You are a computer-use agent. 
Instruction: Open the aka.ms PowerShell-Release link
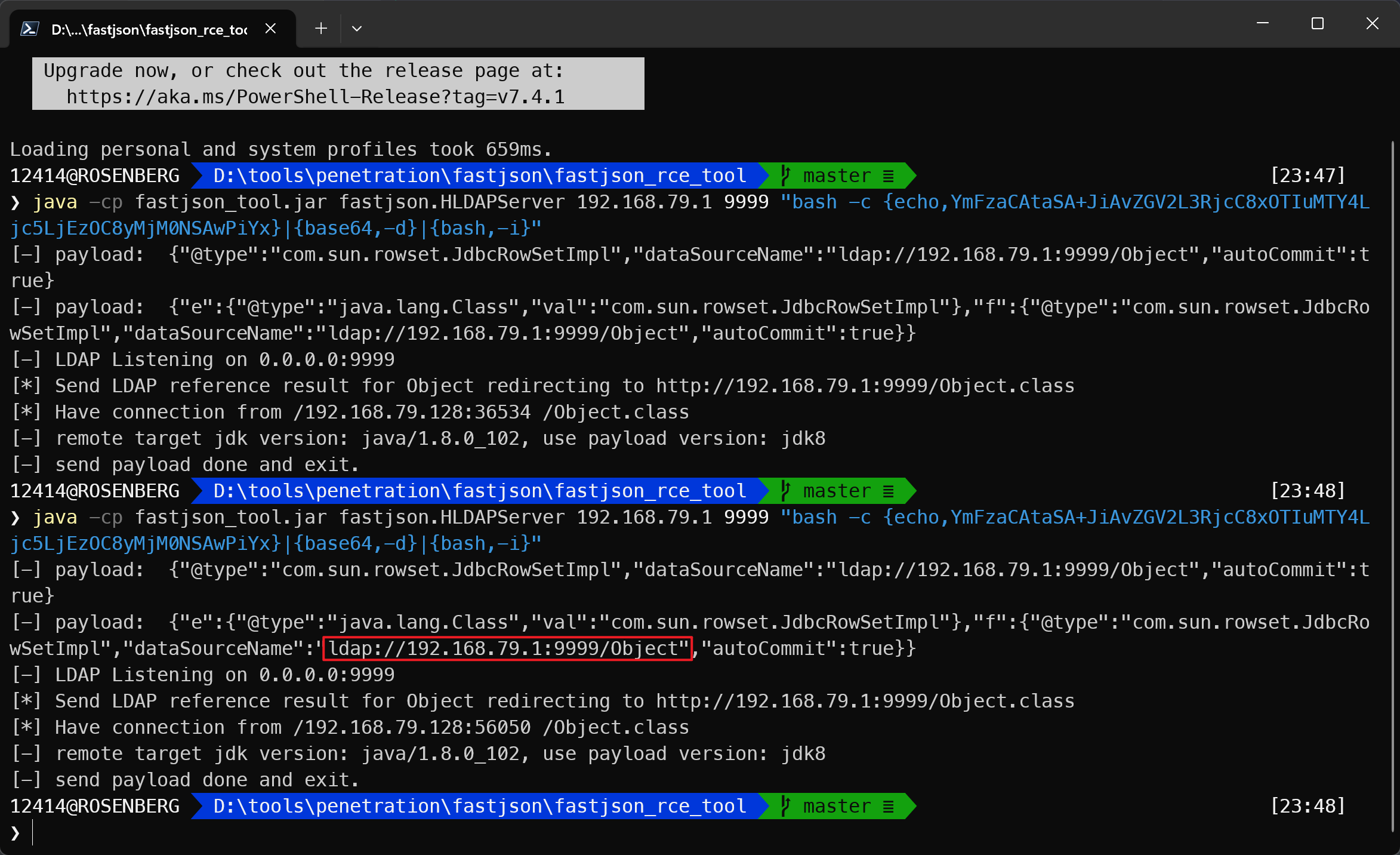point(315,97)
